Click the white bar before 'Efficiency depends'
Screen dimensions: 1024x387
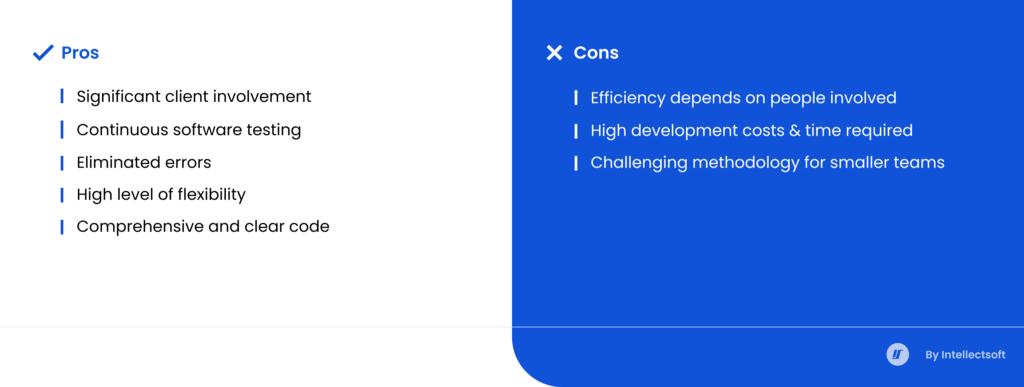click(575, 98)
